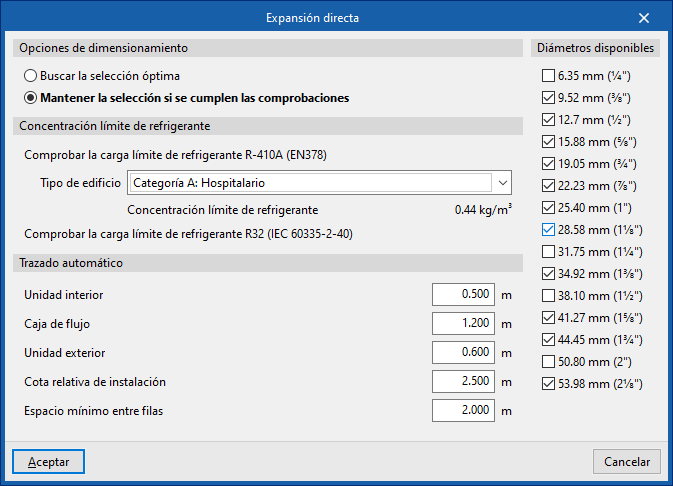Click the Cota relativa de instalación field
Screen dimensions: 673x486
pos(463,382)
